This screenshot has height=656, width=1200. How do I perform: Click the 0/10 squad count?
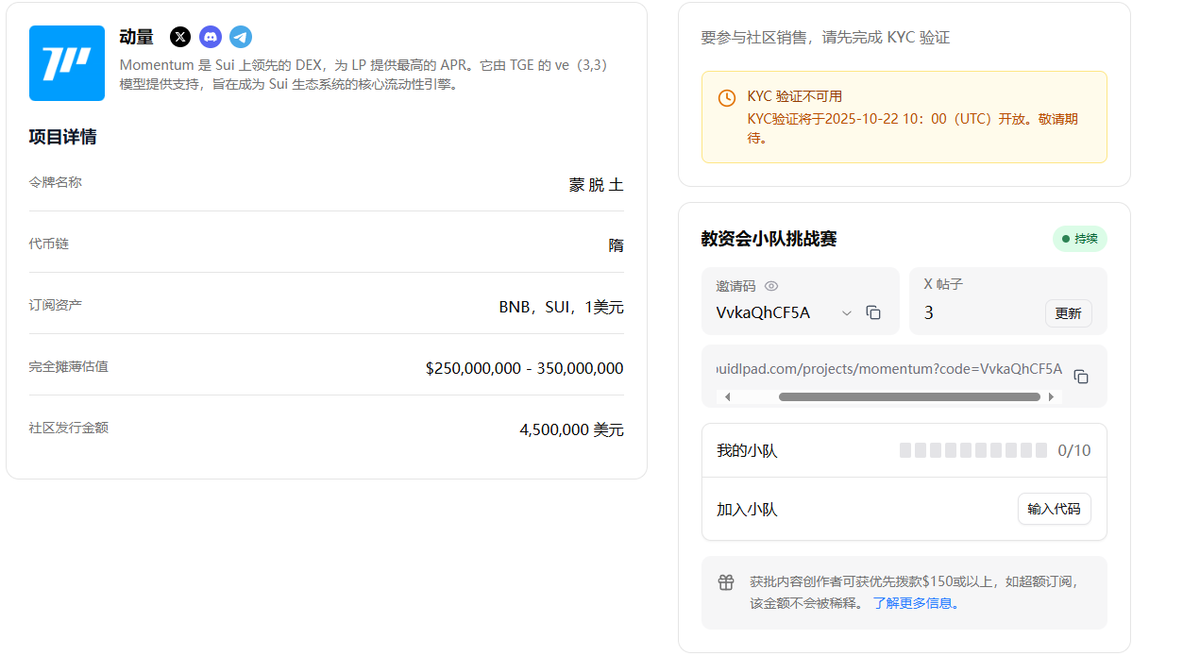[x=1074, y=451]
